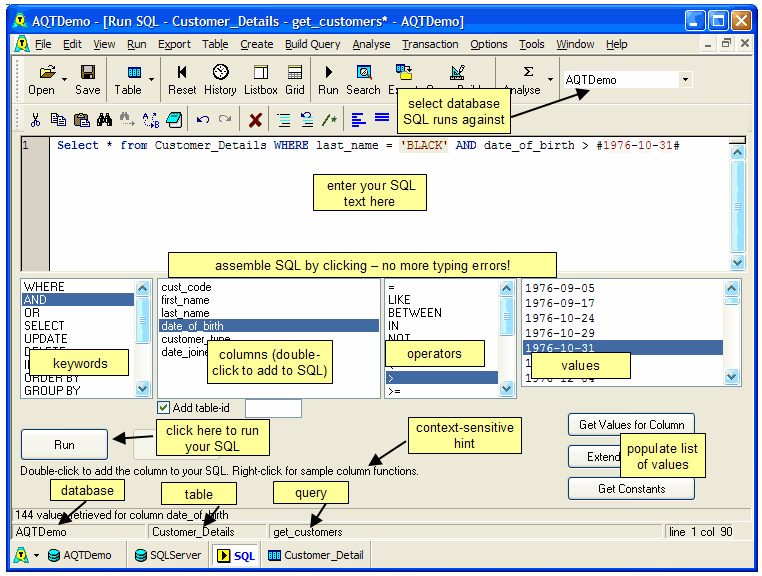Click the cyan notepad icon
Screen dimensions: 762x576
click(174, 120)
